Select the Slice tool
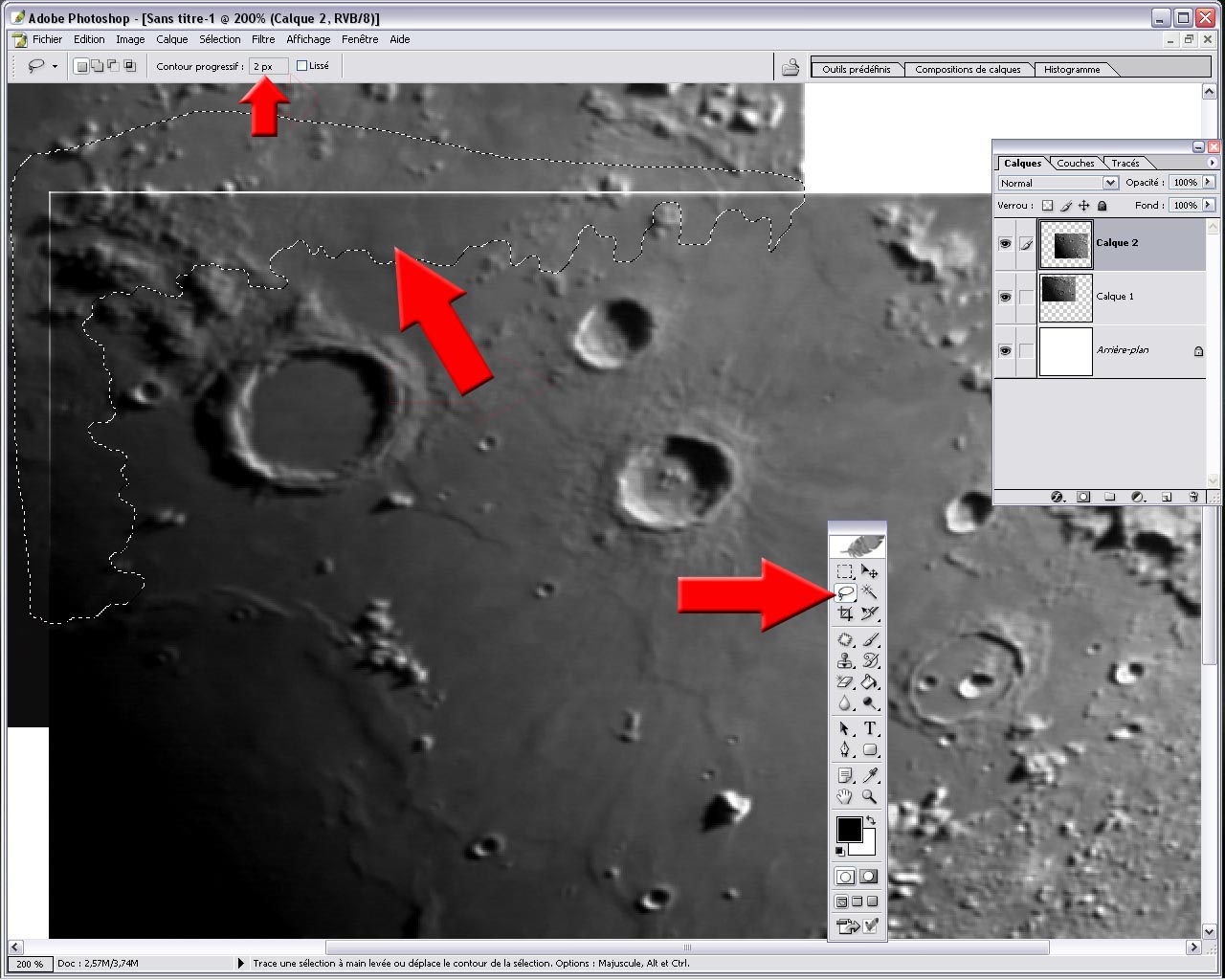This screenshot has height=980, width=1225. (869, 613)
